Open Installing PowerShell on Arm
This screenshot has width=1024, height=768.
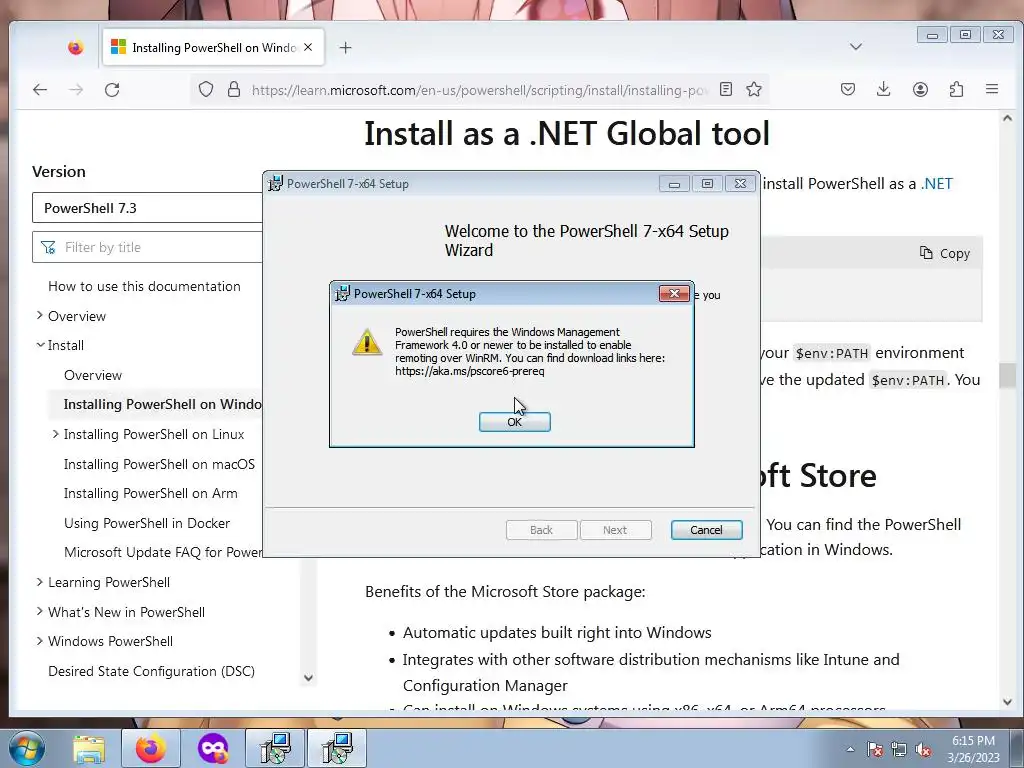151,494
